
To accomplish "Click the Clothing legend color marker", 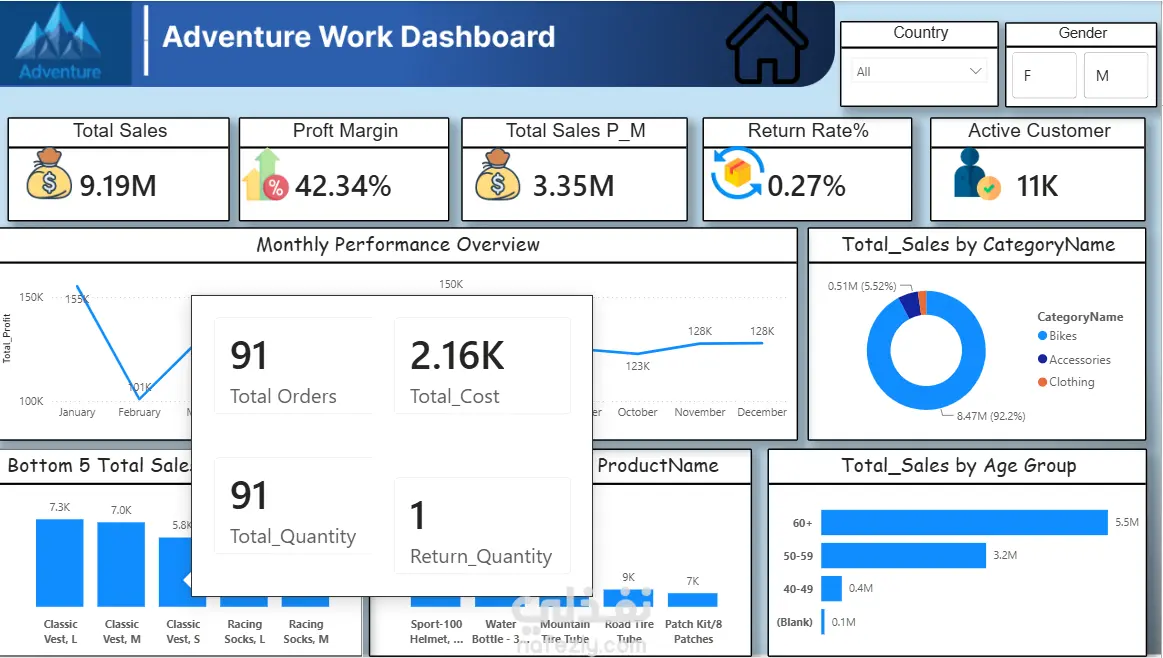I will [x=1042, y=382].
